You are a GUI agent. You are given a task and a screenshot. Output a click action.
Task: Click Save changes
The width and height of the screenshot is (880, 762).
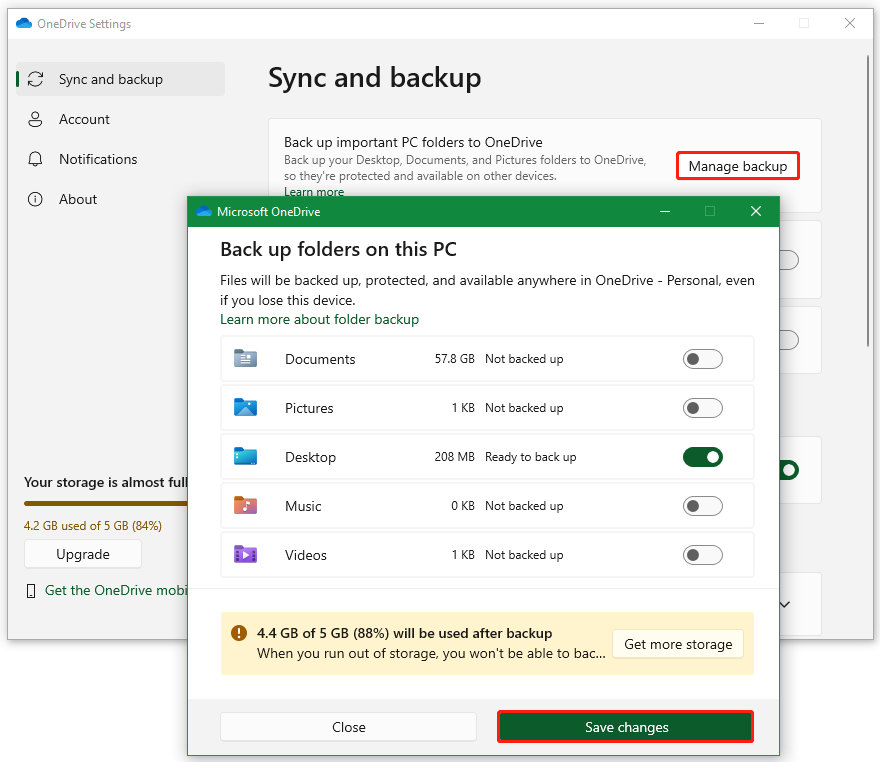[626, 727]
